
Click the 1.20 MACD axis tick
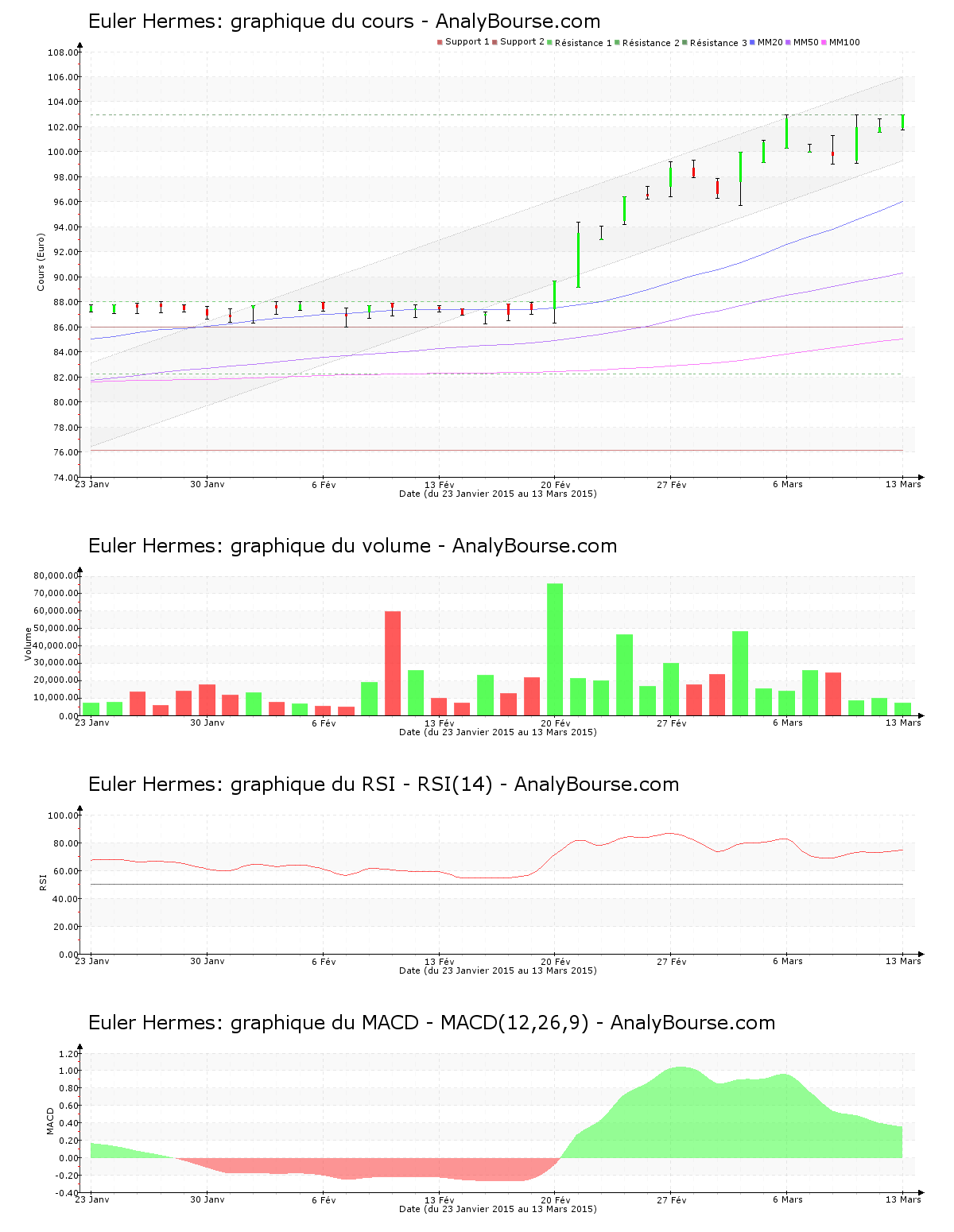point(69,1054)
